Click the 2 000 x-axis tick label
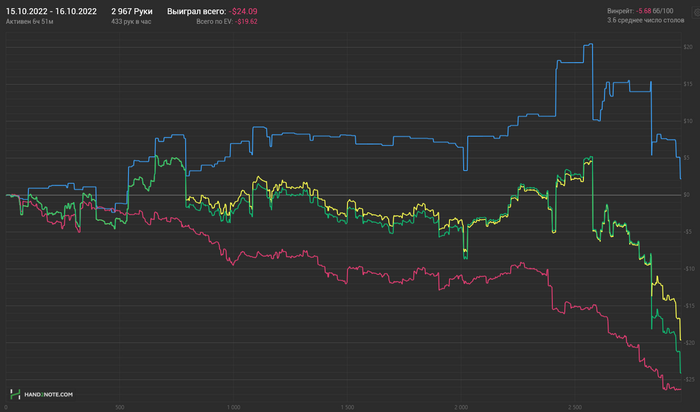This screenshot has width=700, height=412. [x=461, y=407]
